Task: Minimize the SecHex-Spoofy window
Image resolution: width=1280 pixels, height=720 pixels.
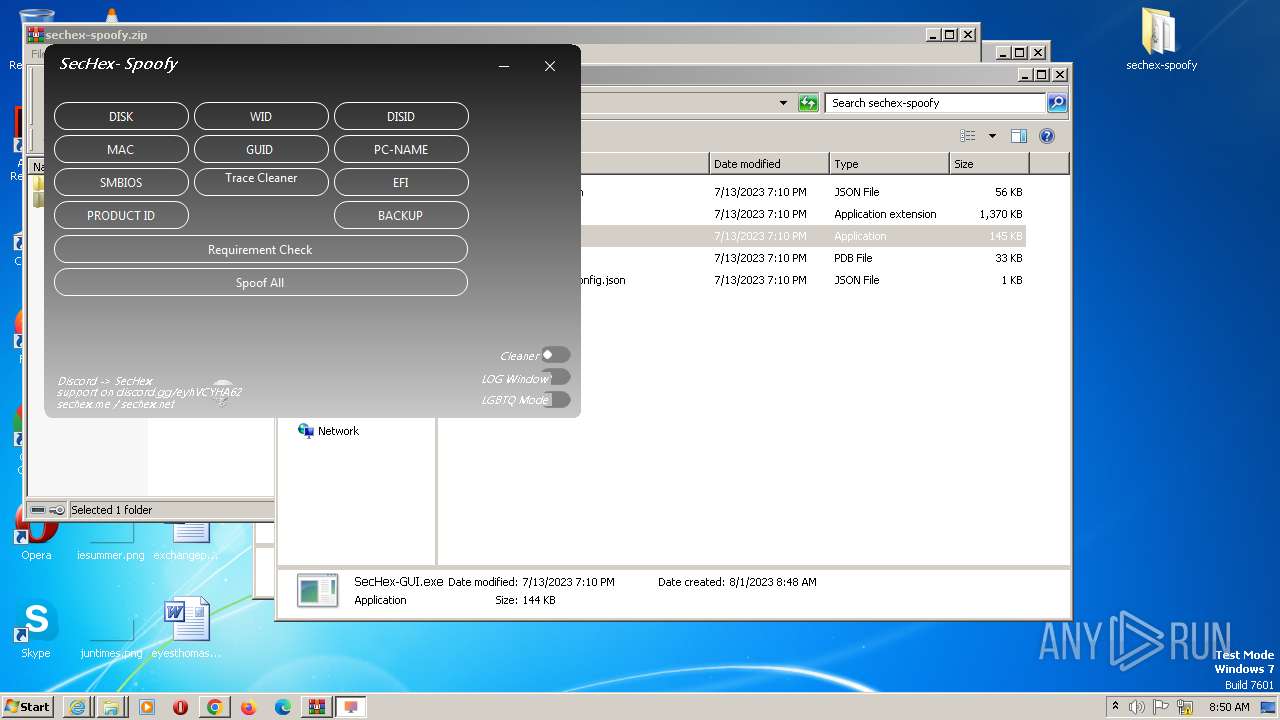Action: [504, 66]
